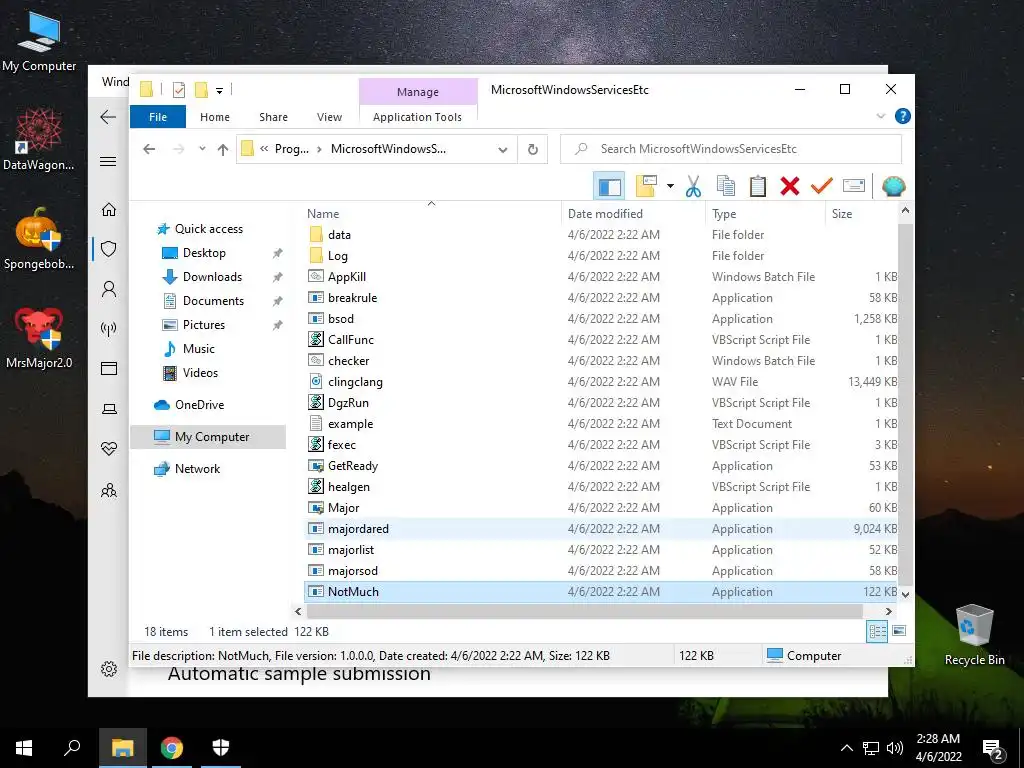Toggle the navigation pane toolbar button

(609, 187)
